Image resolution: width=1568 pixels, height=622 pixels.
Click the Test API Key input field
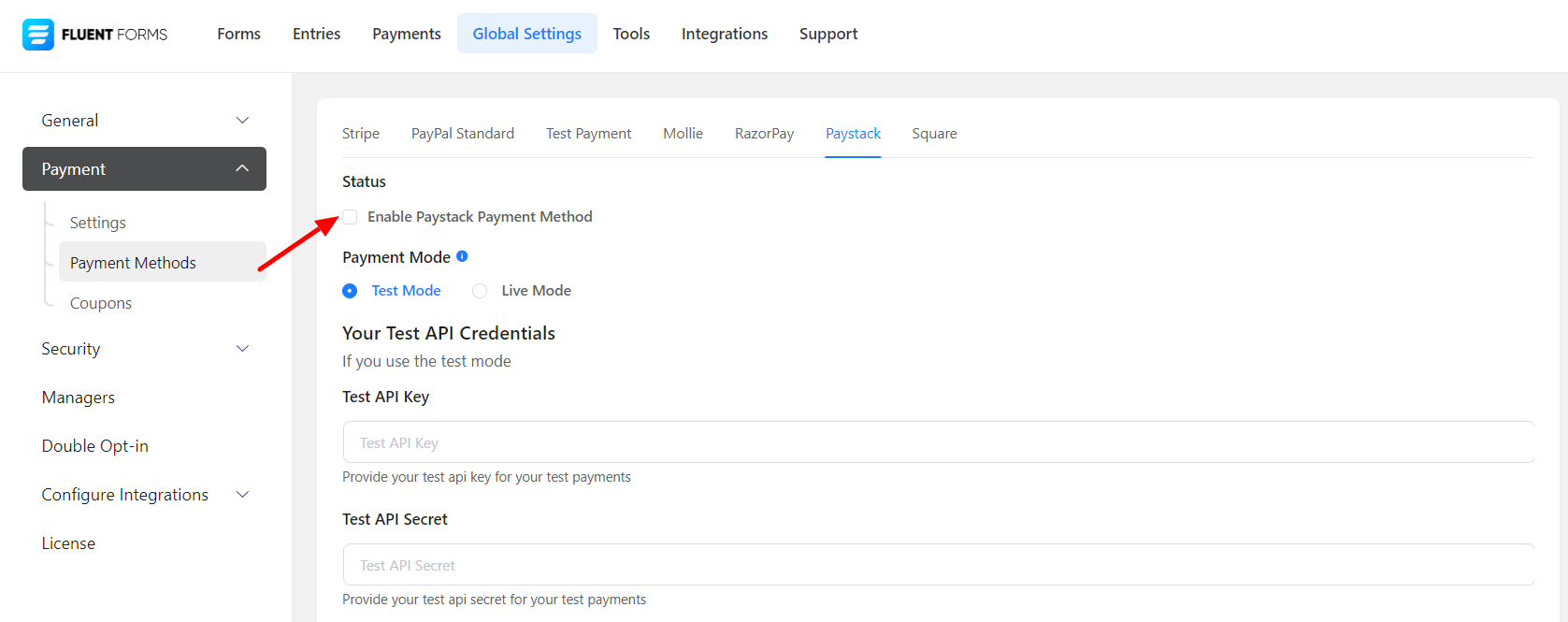tap(938, 442)
